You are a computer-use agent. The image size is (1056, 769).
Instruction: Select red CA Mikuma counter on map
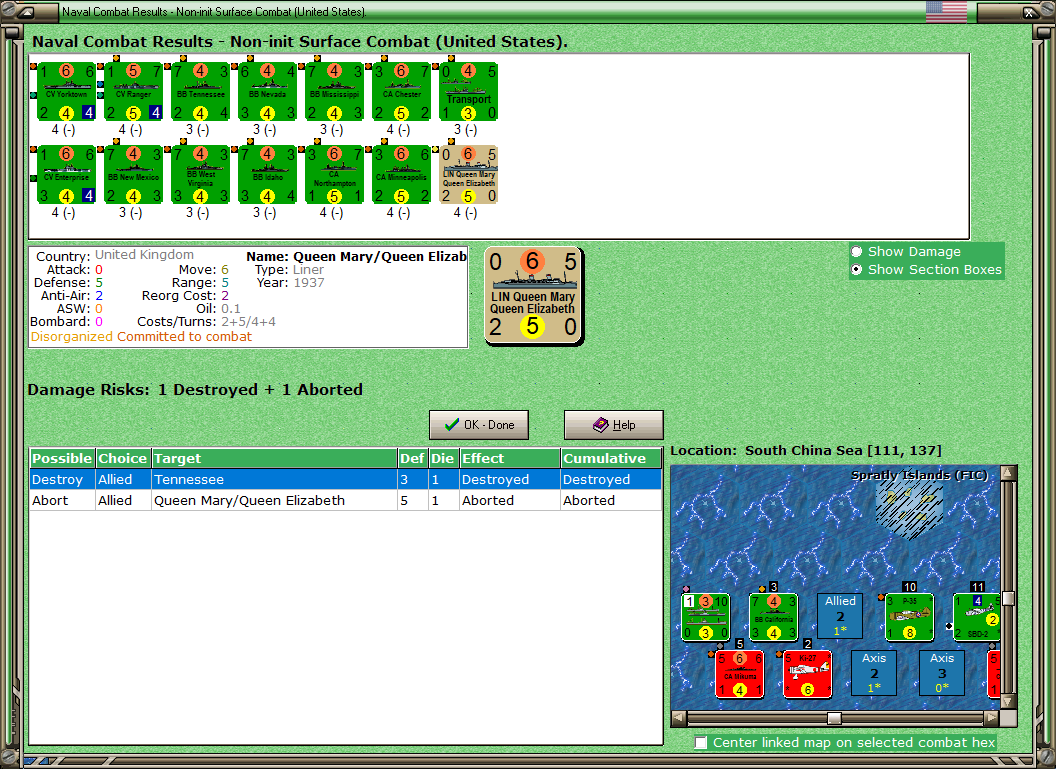coord(739,674)
